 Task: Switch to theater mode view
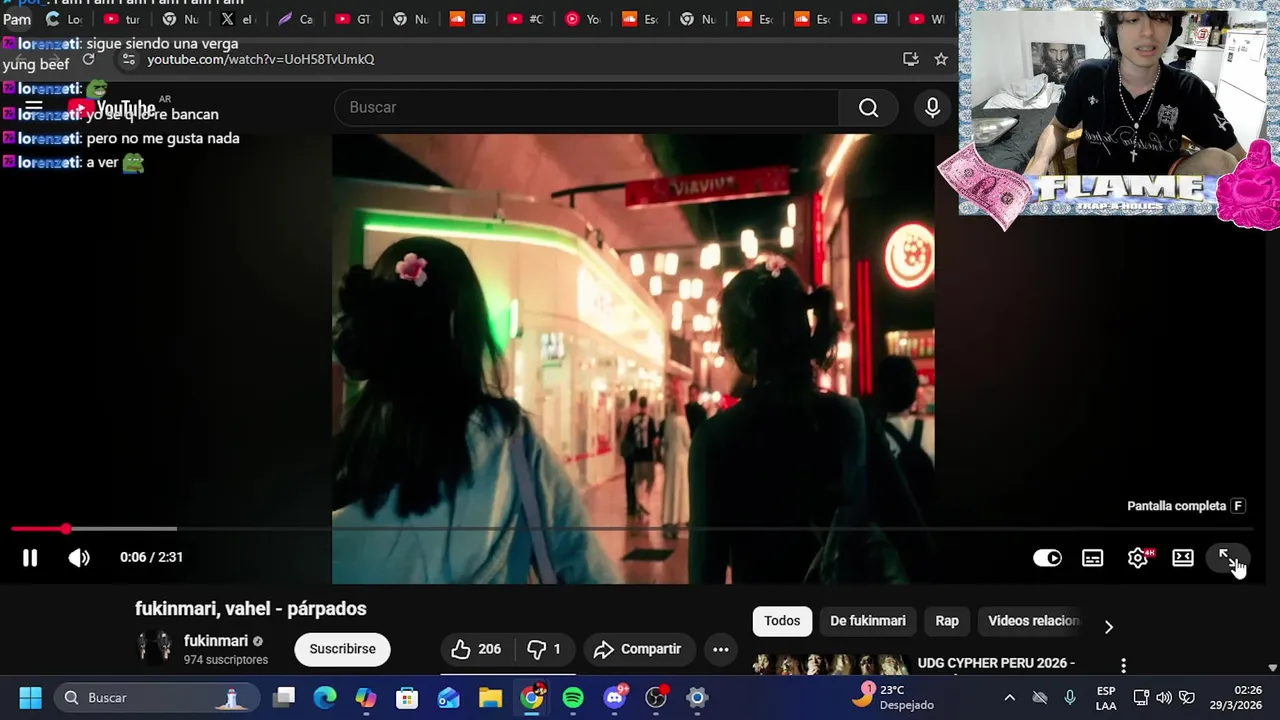click(1183, 558)
